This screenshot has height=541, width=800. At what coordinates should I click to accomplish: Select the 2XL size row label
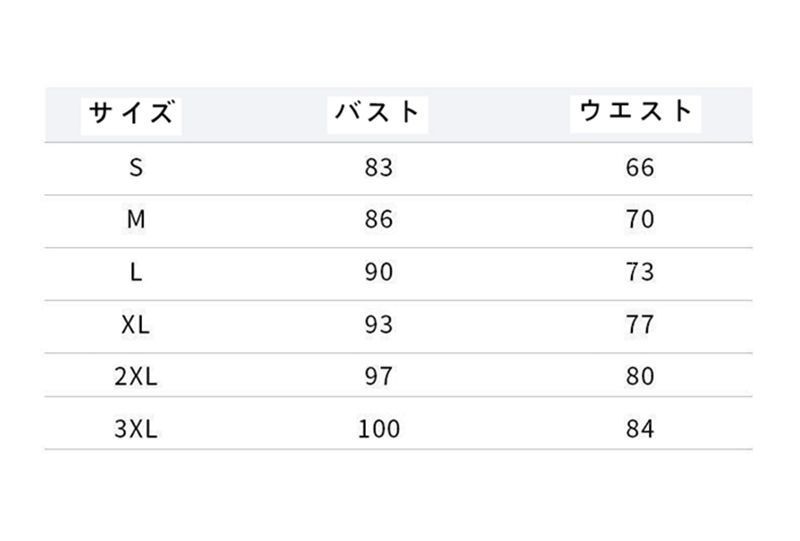point(137,377)
